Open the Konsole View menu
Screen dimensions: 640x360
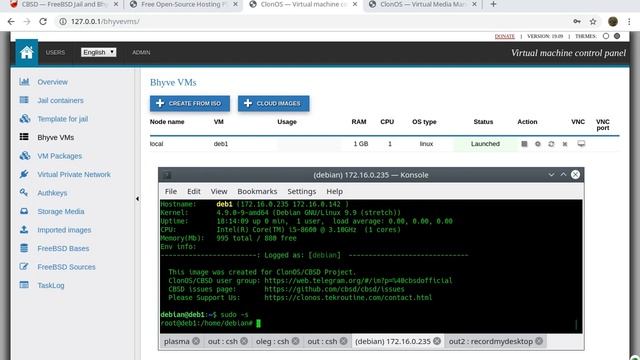(219, 191)
